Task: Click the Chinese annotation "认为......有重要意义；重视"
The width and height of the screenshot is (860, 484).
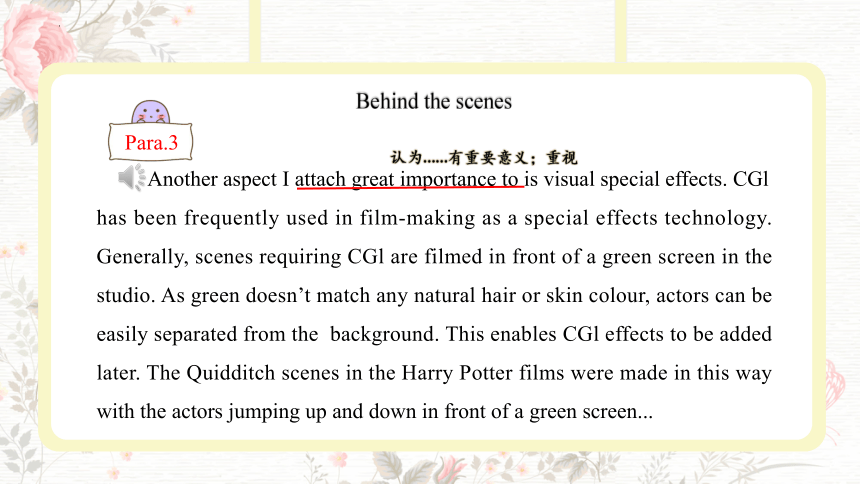Action: 484,157
